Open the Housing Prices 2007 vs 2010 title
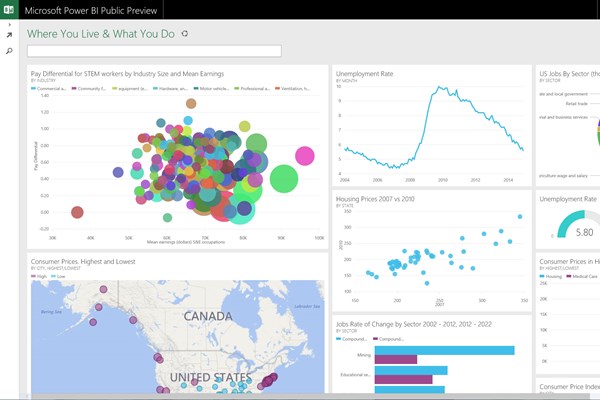The width and height of the screenshot is (600, 400). [375, 199]
